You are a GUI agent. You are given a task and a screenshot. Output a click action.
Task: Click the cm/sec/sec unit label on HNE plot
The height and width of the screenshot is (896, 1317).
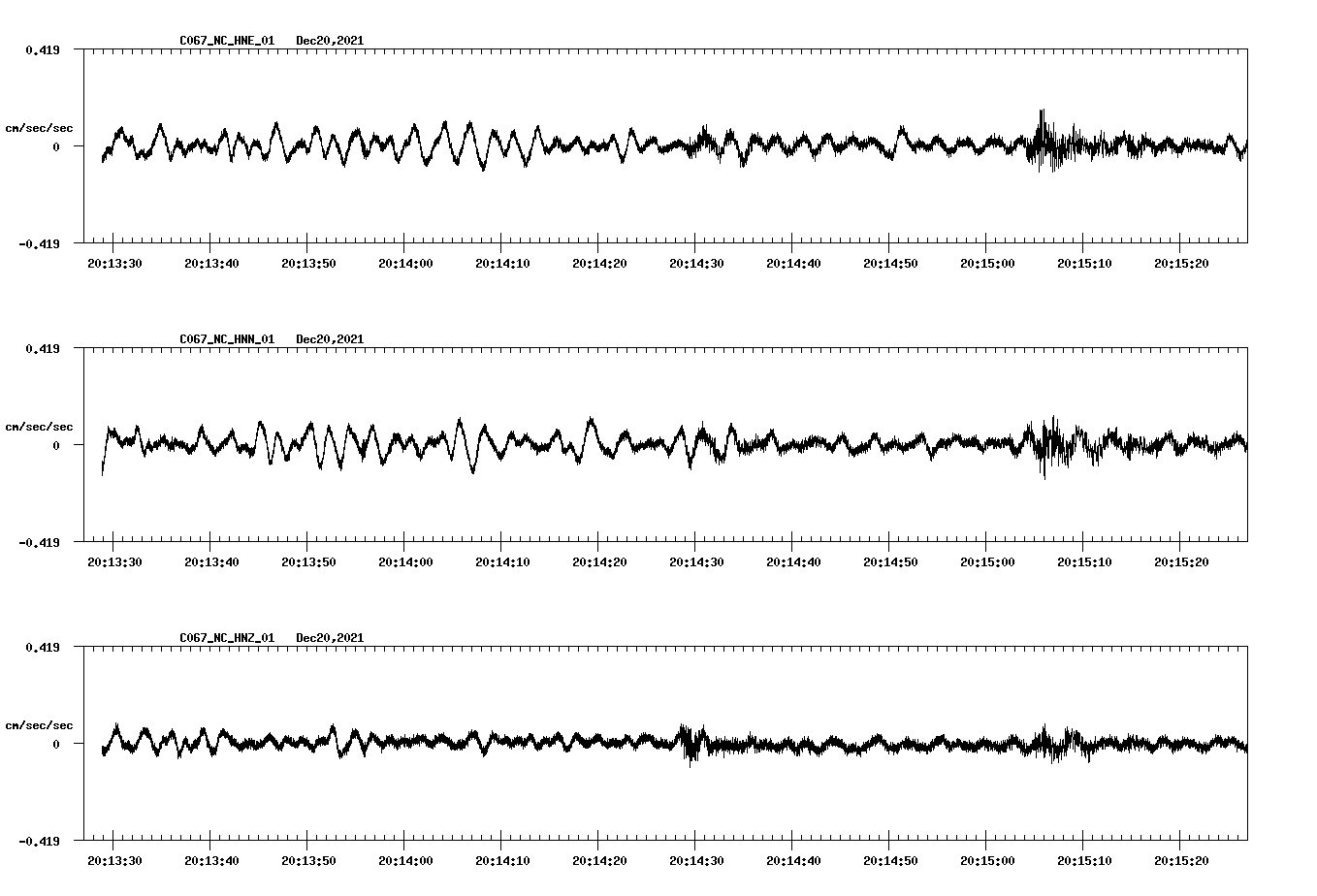[x=39, y=128]
